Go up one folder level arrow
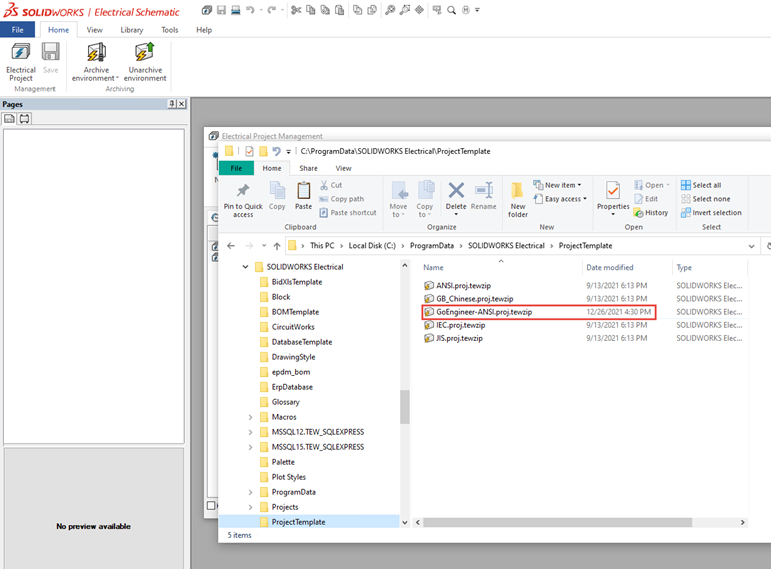771x569 pixels. 277,245
